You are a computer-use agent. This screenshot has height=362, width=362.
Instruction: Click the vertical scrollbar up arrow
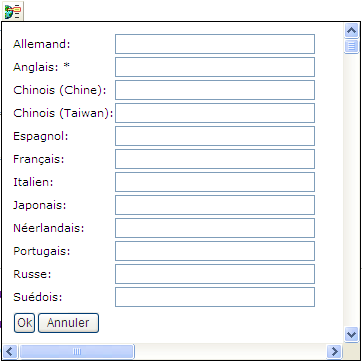point(351,31)
